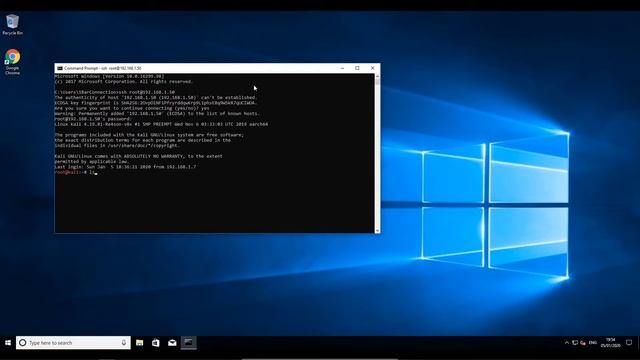Click the 'ECDSA key fingerprint' line
The image size is (640, 360).
coord(156,103)
